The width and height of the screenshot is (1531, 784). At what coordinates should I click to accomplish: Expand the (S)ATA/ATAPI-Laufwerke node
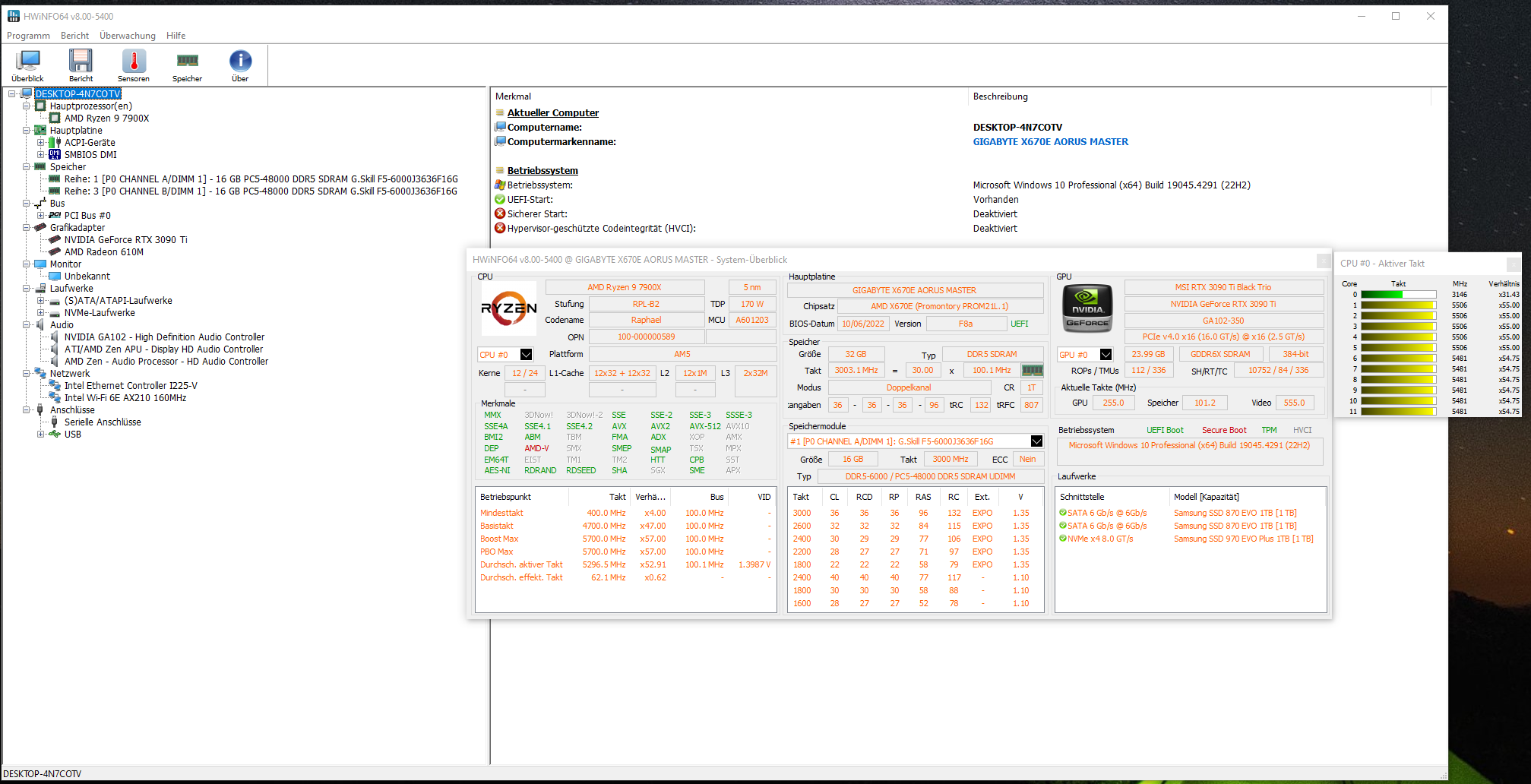[40, 301]
